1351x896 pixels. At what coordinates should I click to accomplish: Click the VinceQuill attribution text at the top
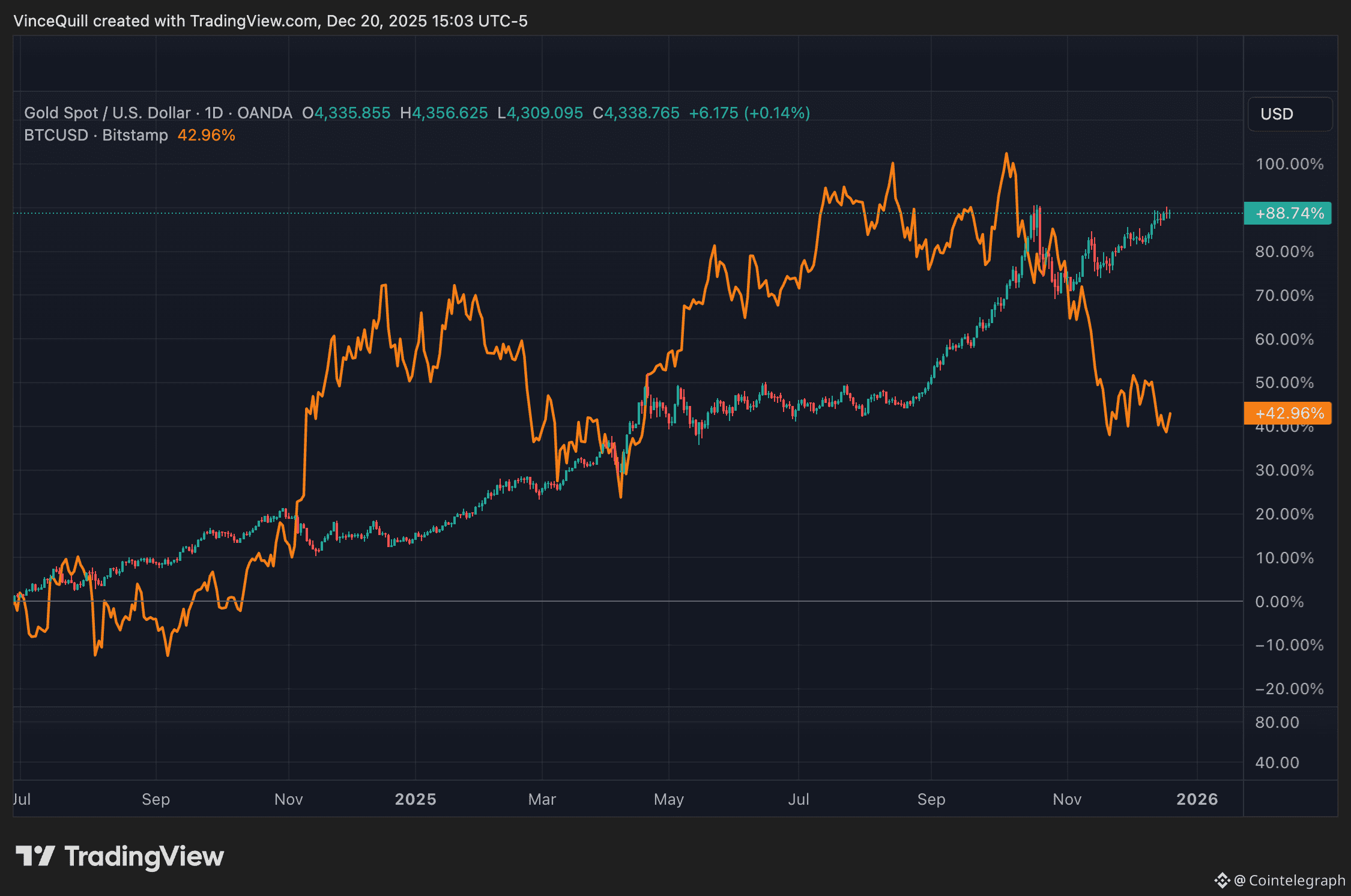tap(270, 21)
